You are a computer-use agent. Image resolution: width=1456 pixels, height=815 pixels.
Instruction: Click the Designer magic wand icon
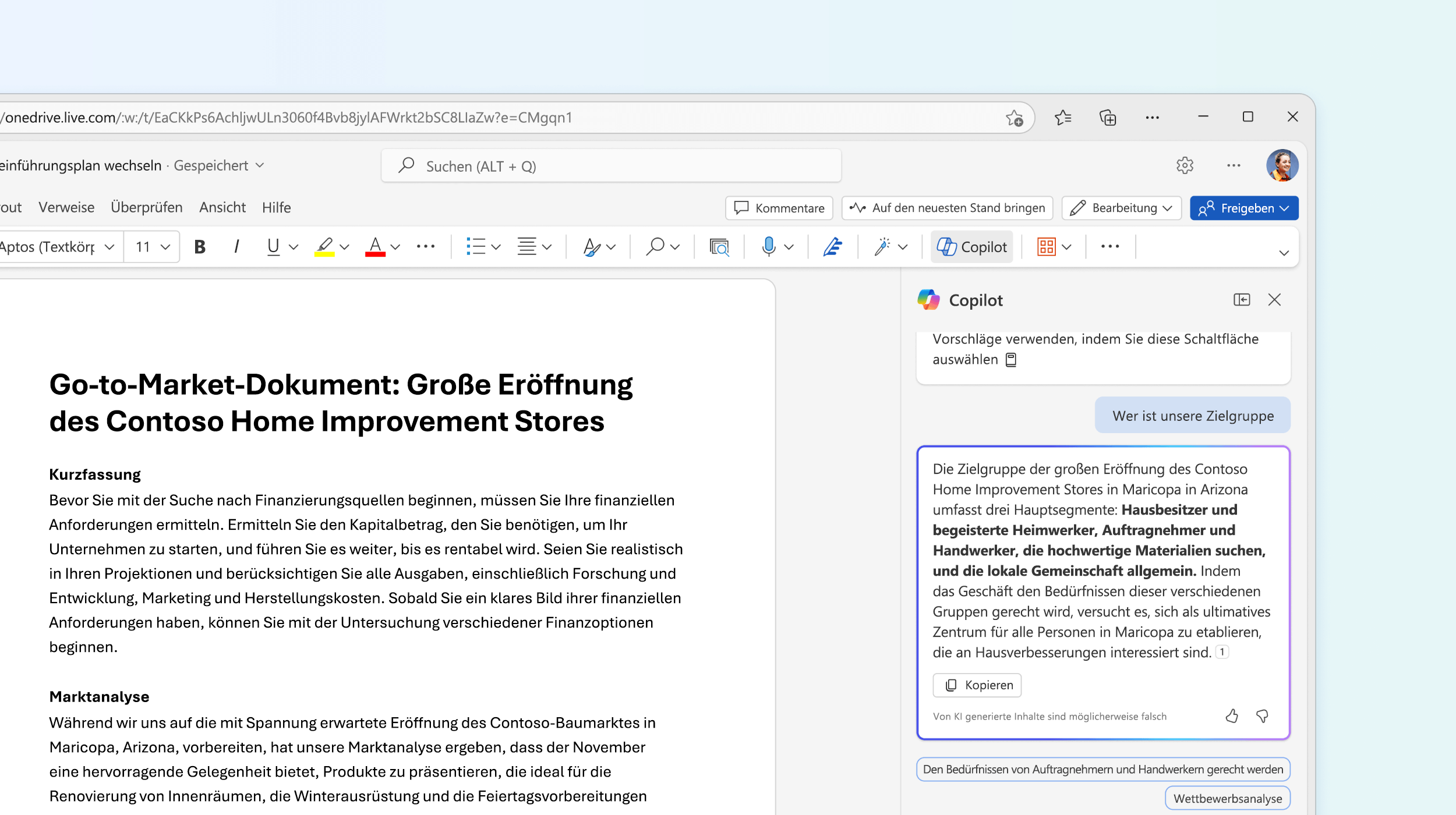[x=882, y=247]
